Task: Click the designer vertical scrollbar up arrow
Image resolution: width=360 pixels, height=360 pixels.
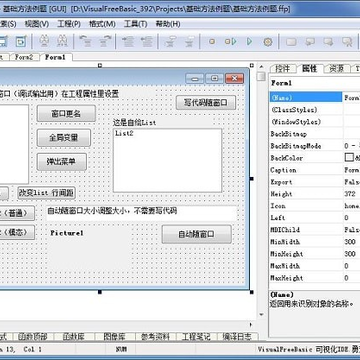Action: [262, 68]
